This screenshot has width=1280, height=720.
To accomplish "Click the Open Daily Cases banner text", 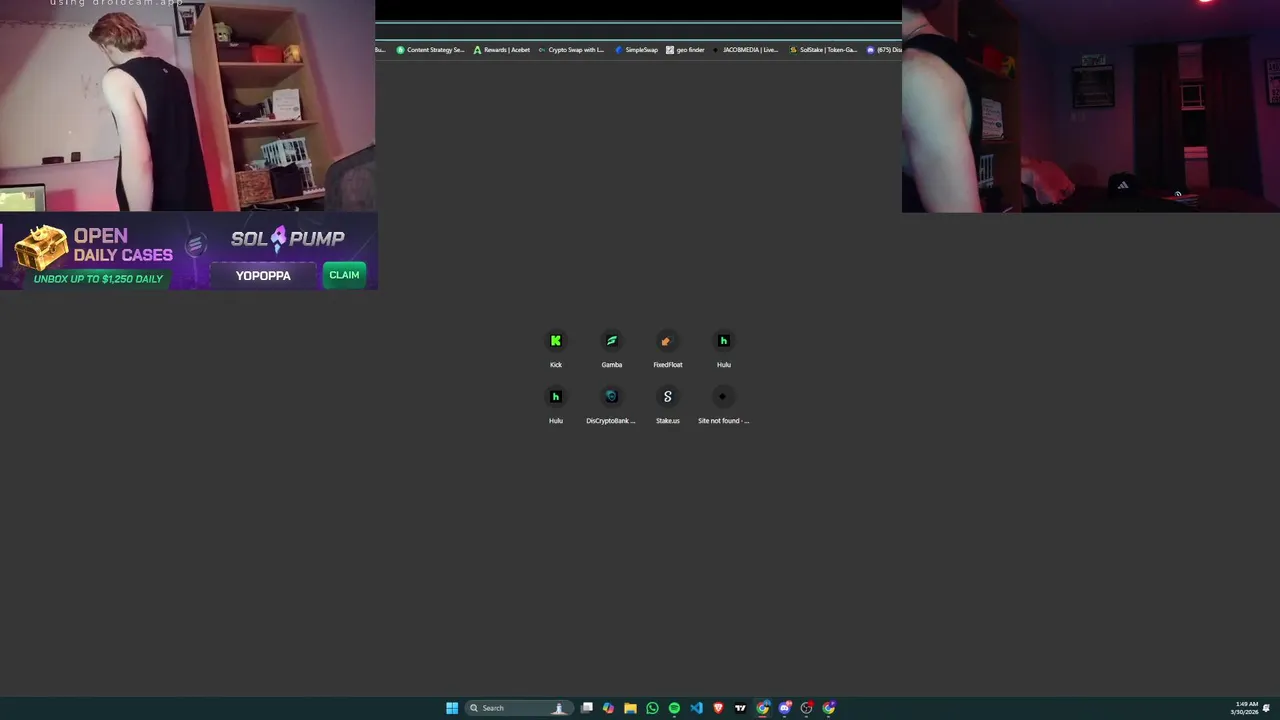I will [122, 245].
